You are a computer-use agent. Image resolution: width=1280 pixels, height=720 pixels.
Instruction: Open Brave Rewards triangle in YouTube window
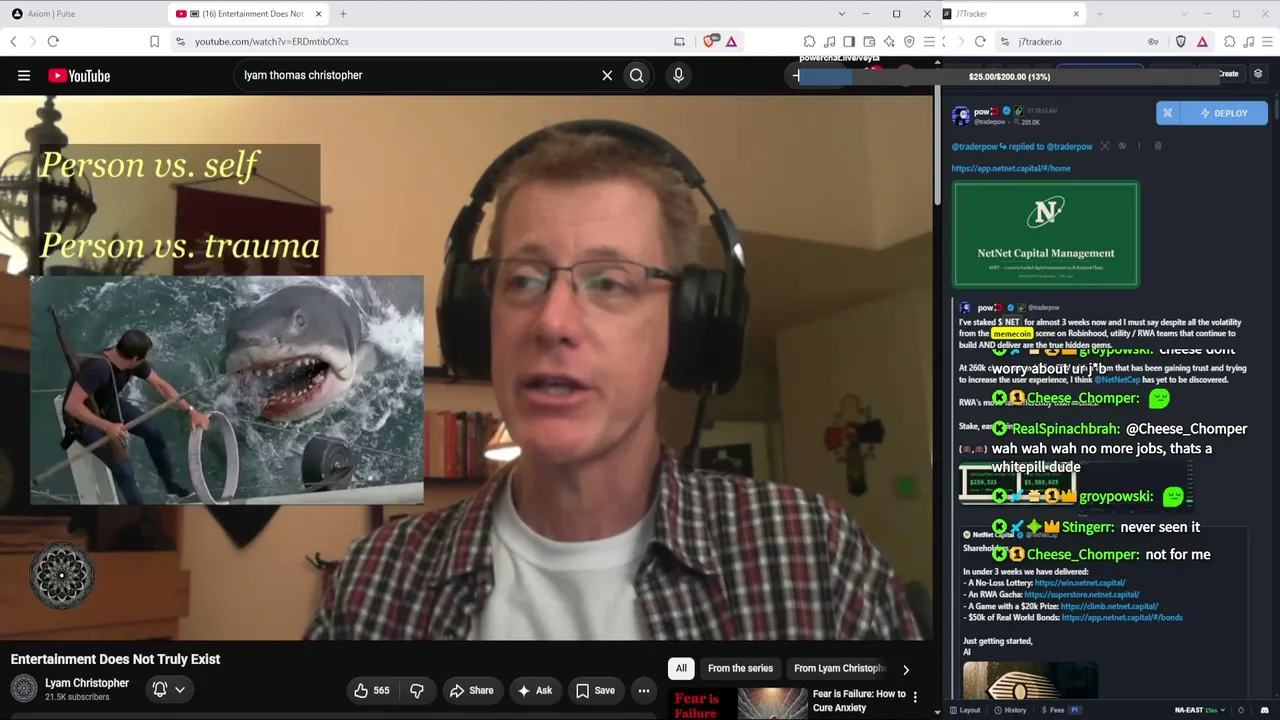coord(732,41)
